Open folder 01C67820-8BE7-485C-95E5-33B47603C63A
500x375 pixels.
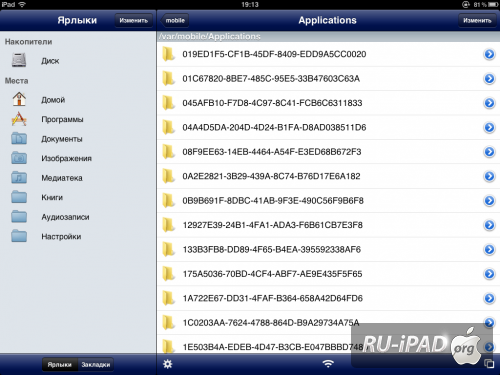coord(328,78)
